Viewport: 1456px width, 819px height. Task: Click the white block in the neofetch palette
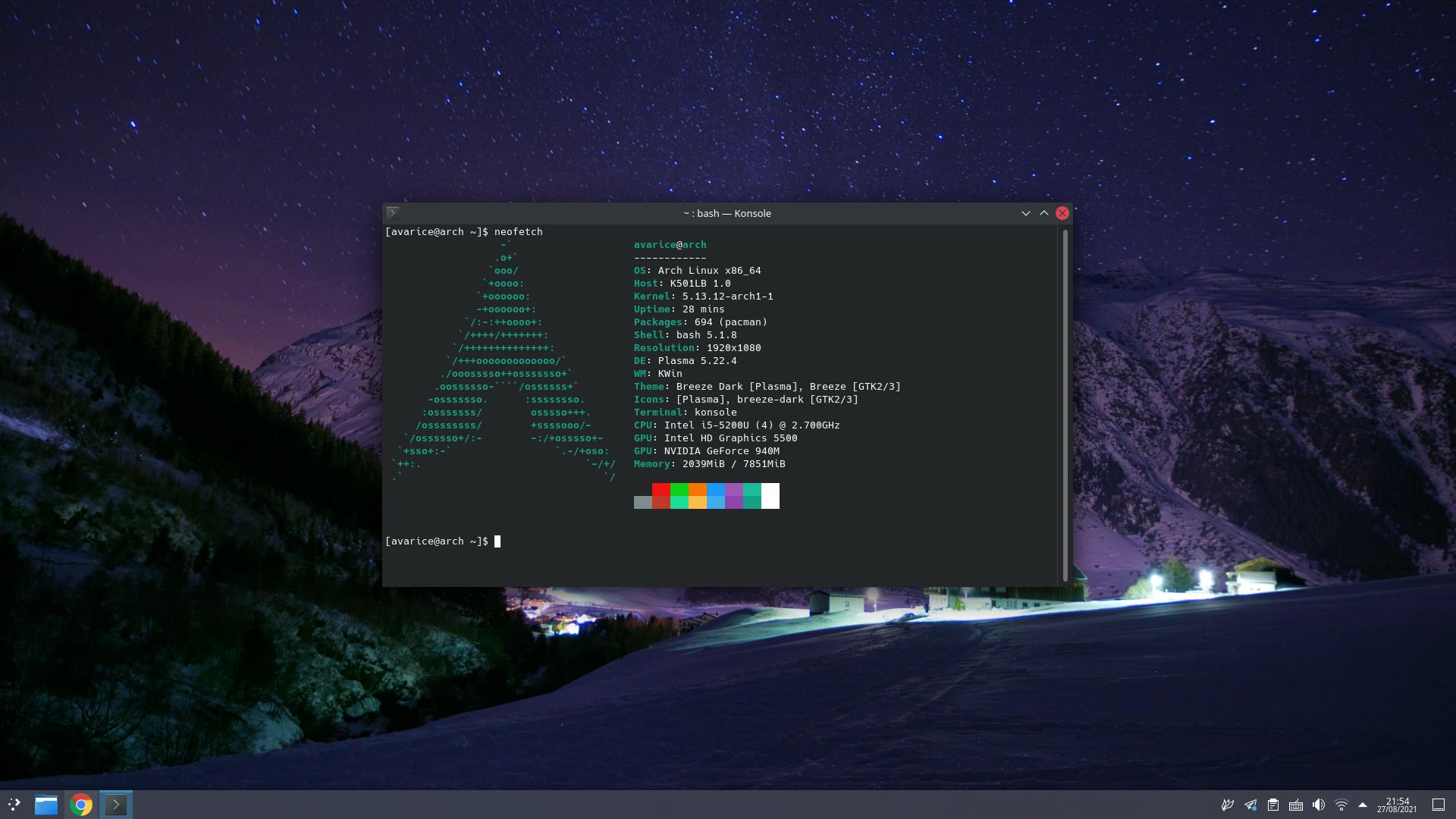click(x=770, y=496)
